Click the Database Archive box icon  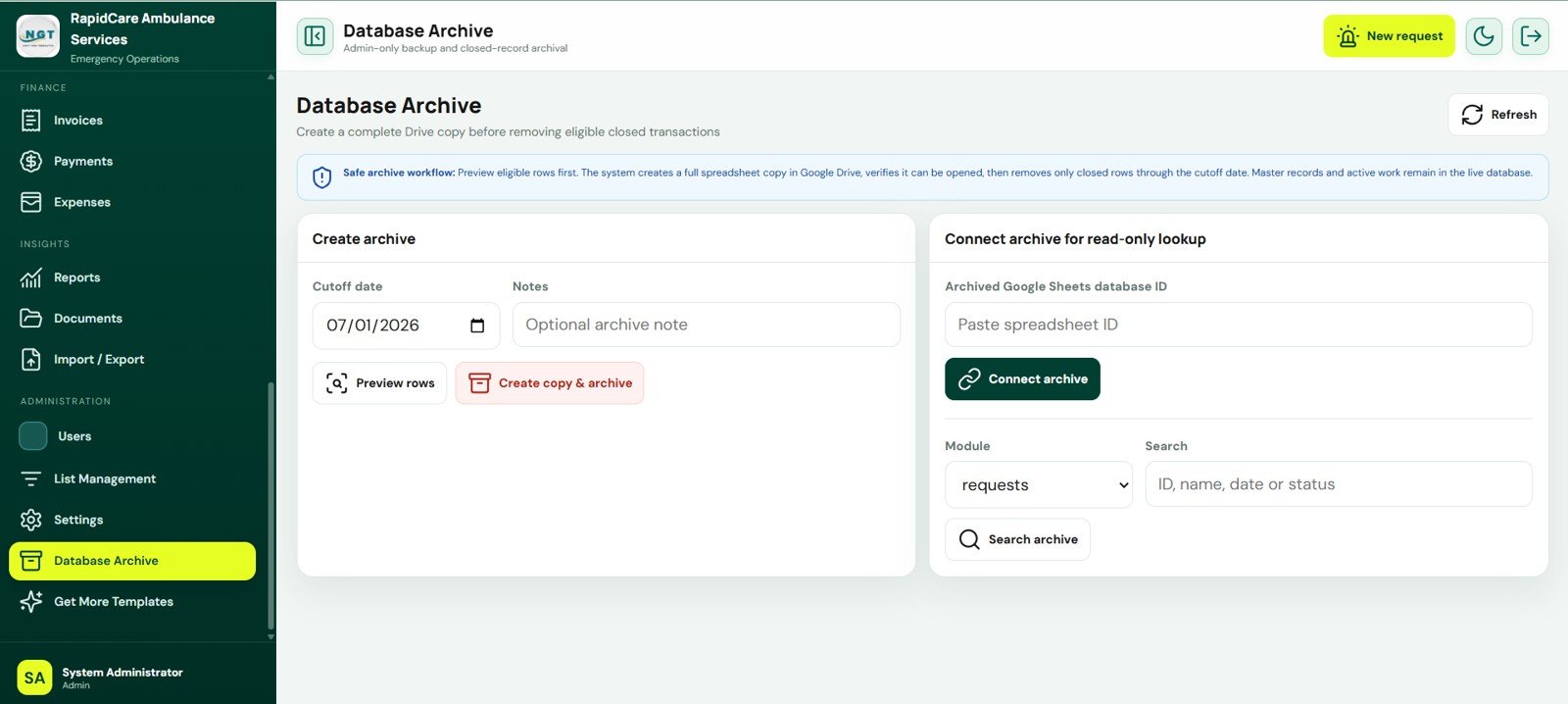(31, 561)
